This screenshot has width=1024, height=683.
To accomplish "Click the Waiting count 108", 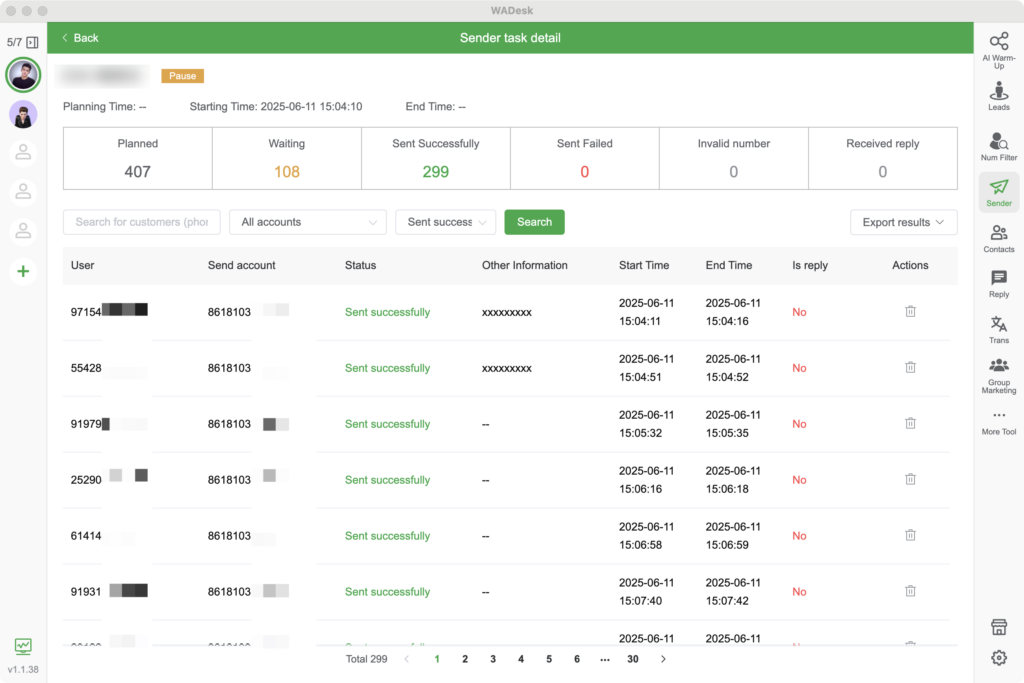I will coord(287,172).
